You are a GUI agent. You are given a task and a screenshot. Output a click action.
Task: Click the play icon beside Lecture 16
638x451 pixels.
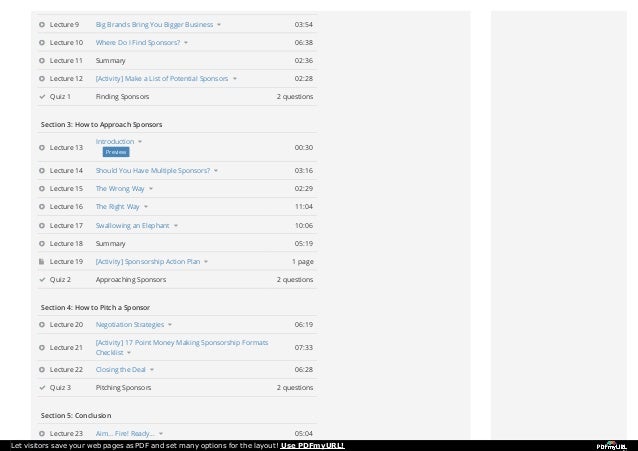click(x=42, y=207)
